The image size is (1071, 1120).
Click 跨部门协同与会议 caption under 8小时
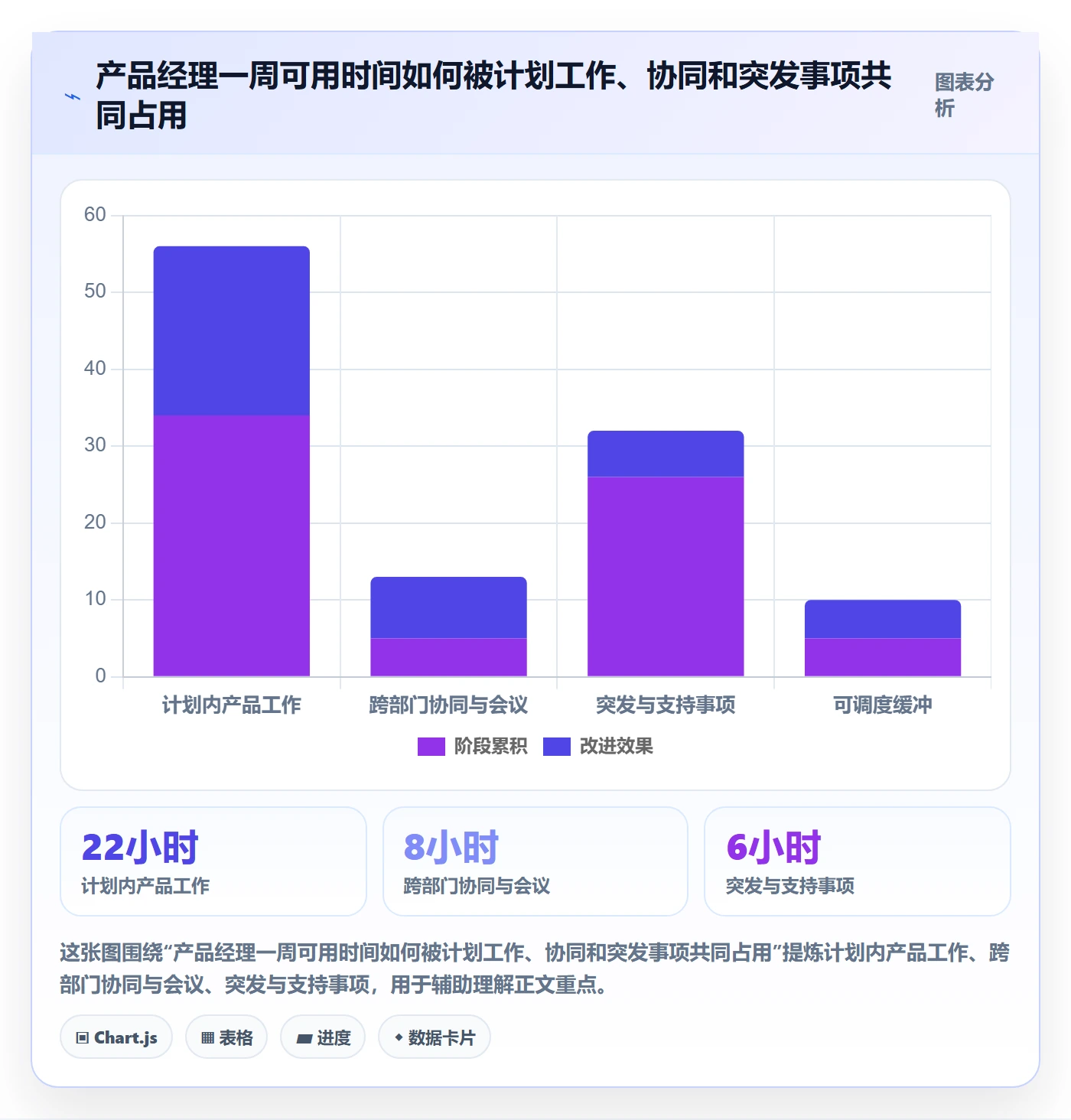(477, 886)
